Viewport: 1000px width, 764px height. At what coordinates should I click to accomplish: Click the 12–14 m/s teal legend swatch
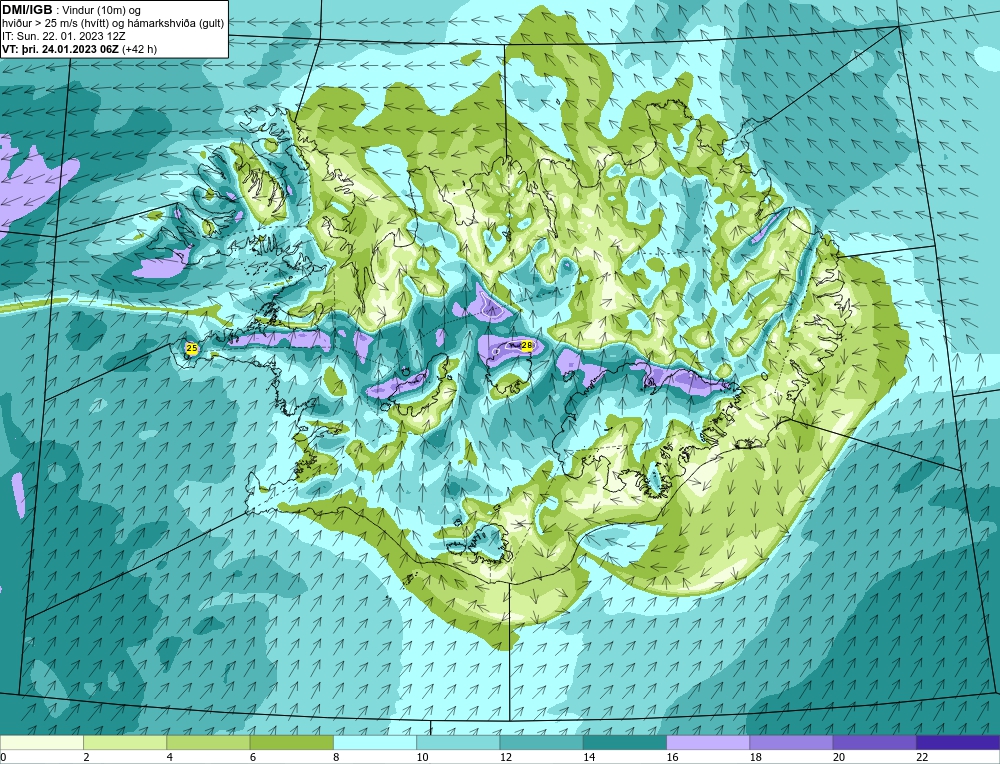pos(541,743)
